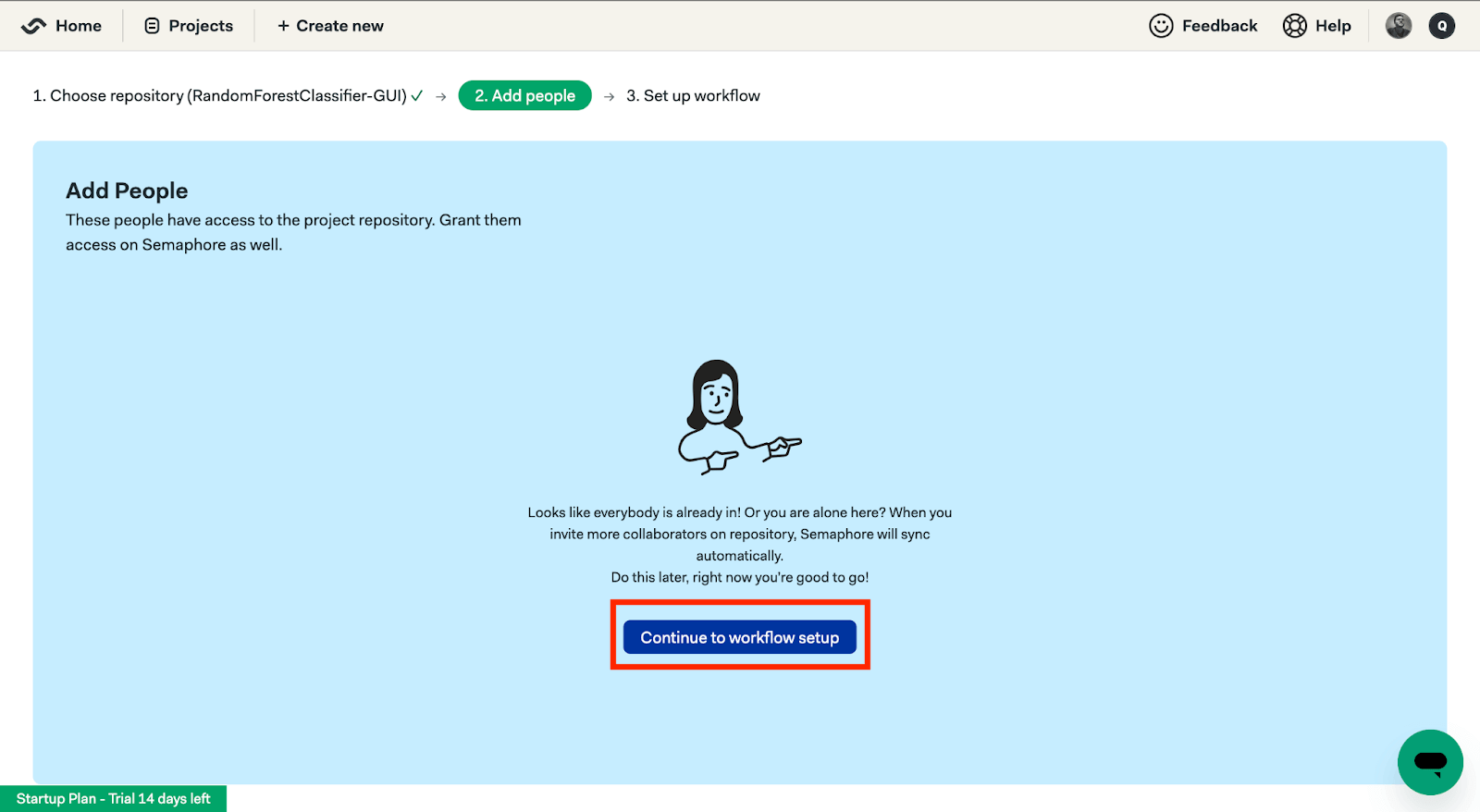The width and height of the screenshot is (1480, 812).
Task: Go to Home in navigation bar
Action: point(79,26)
